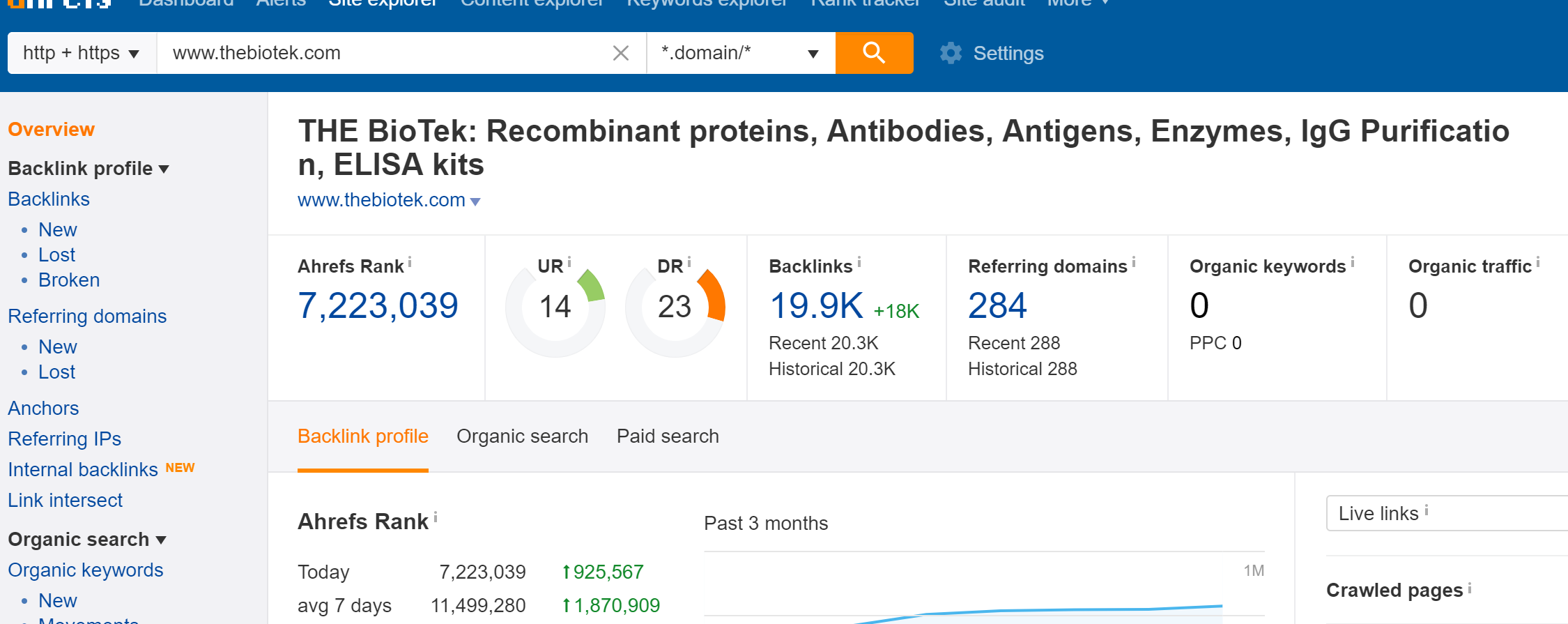Click the 19.9K backlinks count
Viewport: 1568px width, 624px height.
click(816, 306)
